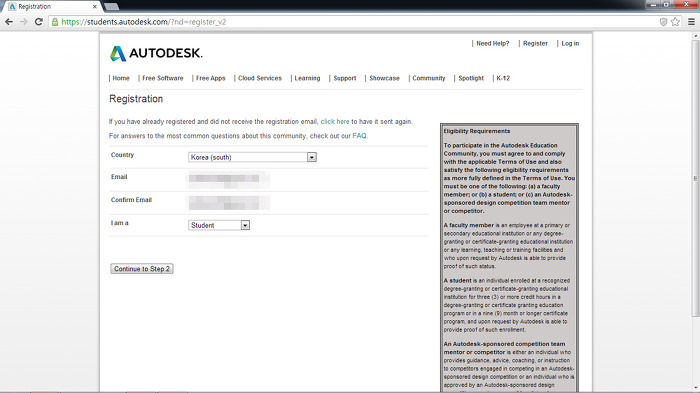Viewport: 700px width, 393px height.
Task: Expand the Country dropdown showing Korea (south)
Action: (252, 157)
